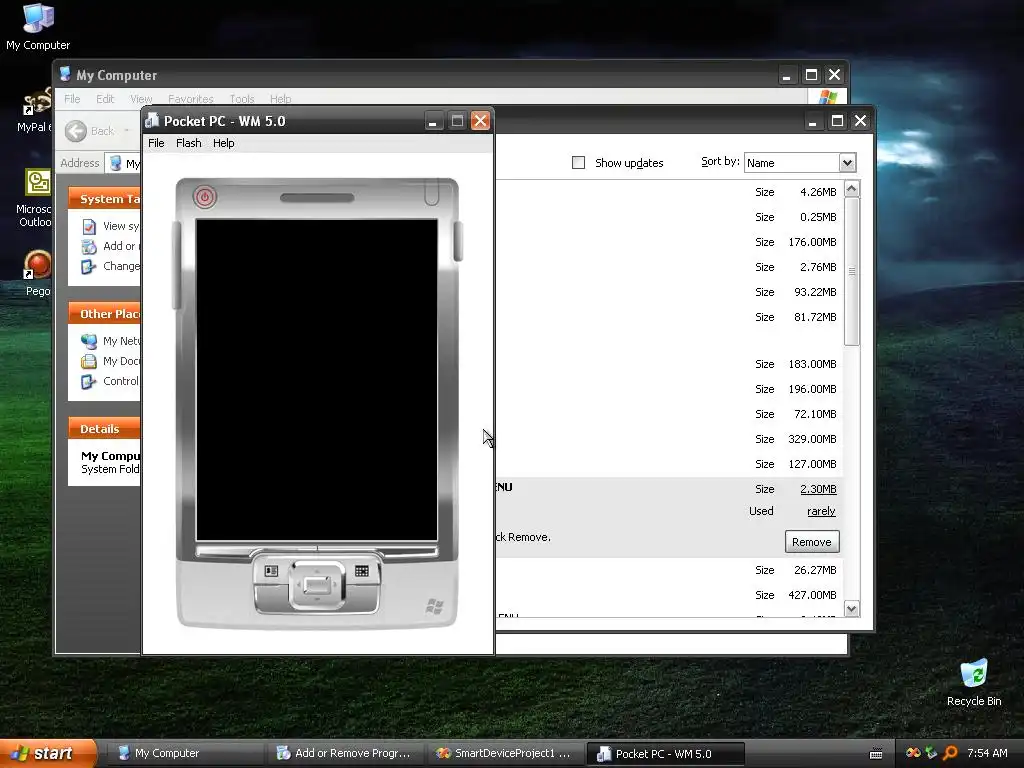1024x768 pixels.
Task: Click the programs list scrollbar thumb
Action: click(852, 271)
